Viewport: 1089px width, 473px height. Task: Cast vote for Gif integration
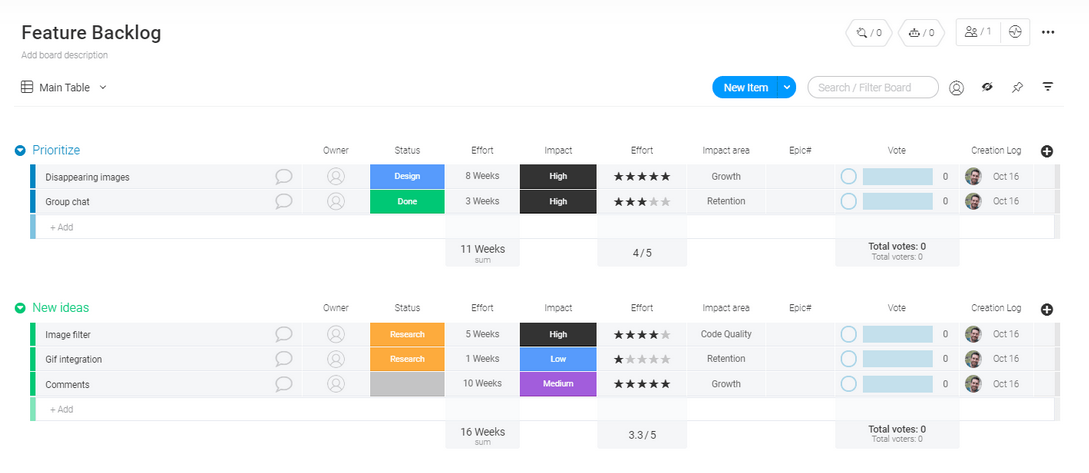(848, 359)
